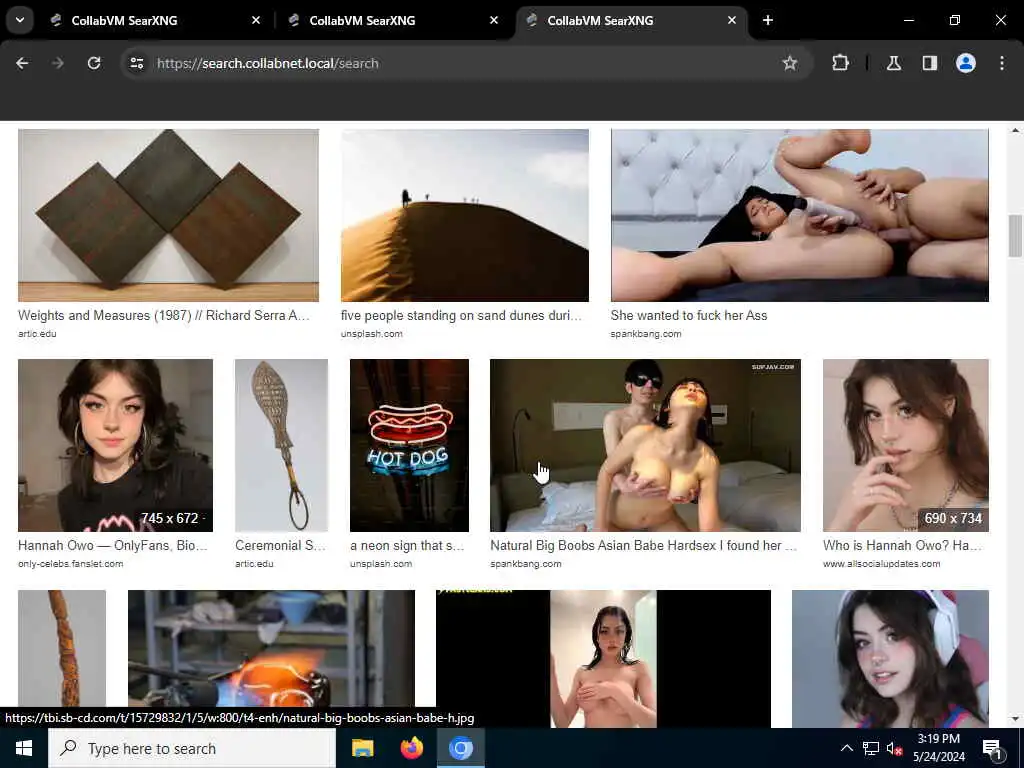Click the page scrollbar up arrow
The image size is (1024, 768).
pyautogui.click(x=1015, y=130)
